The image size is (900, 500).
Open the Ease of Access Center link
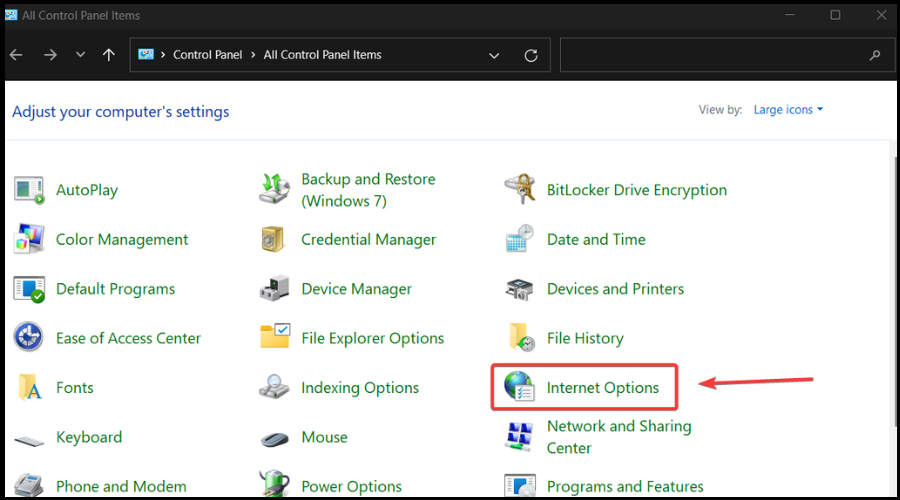128,338
